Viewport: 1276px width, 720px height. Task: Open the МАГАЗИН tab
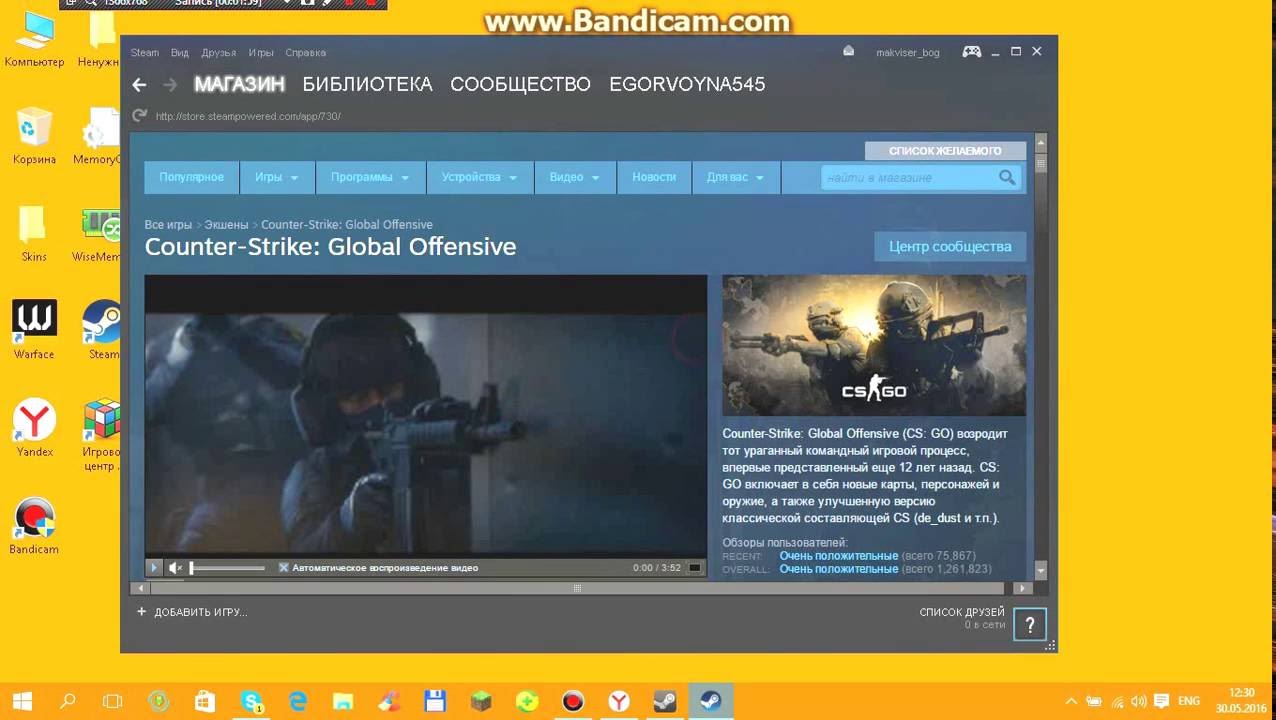(239, 85)
